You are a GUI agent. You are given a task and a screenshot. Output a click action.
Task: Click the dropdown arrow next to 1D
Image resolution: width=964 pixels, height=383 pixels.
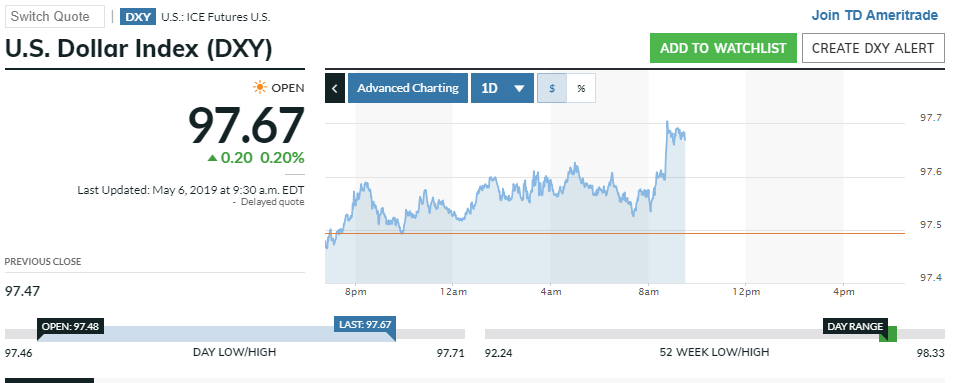click(x=519, y=89)
